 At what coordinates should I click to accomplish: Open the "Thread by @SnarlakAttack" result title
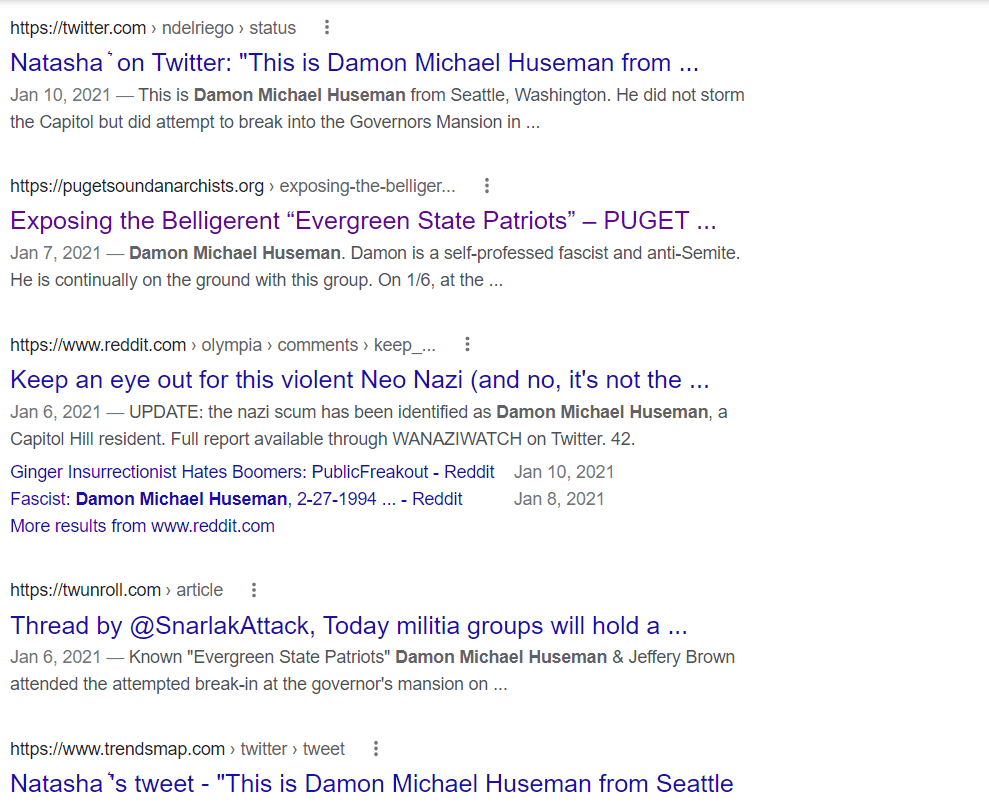pyautogui.click(x=349, y=626)
